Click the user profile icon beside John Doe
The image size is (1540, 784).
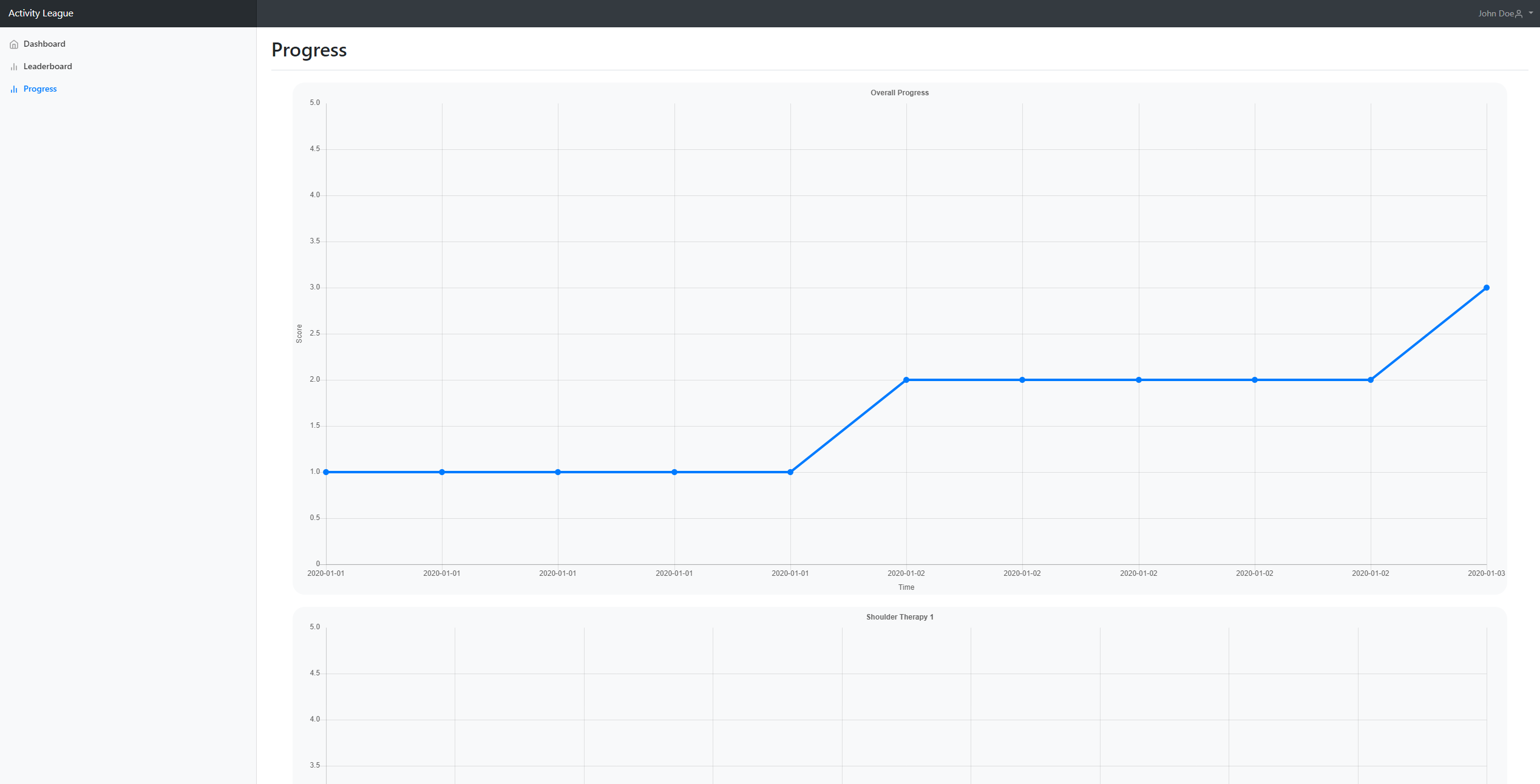click(x=1519, y=13)
